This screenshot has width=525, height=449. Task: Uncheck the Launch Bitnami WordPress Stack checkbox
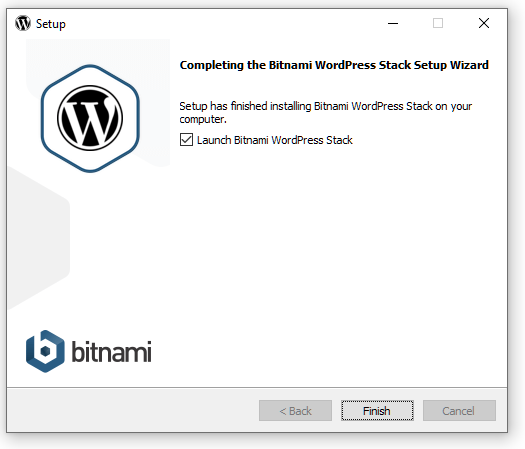pos(186,140)
